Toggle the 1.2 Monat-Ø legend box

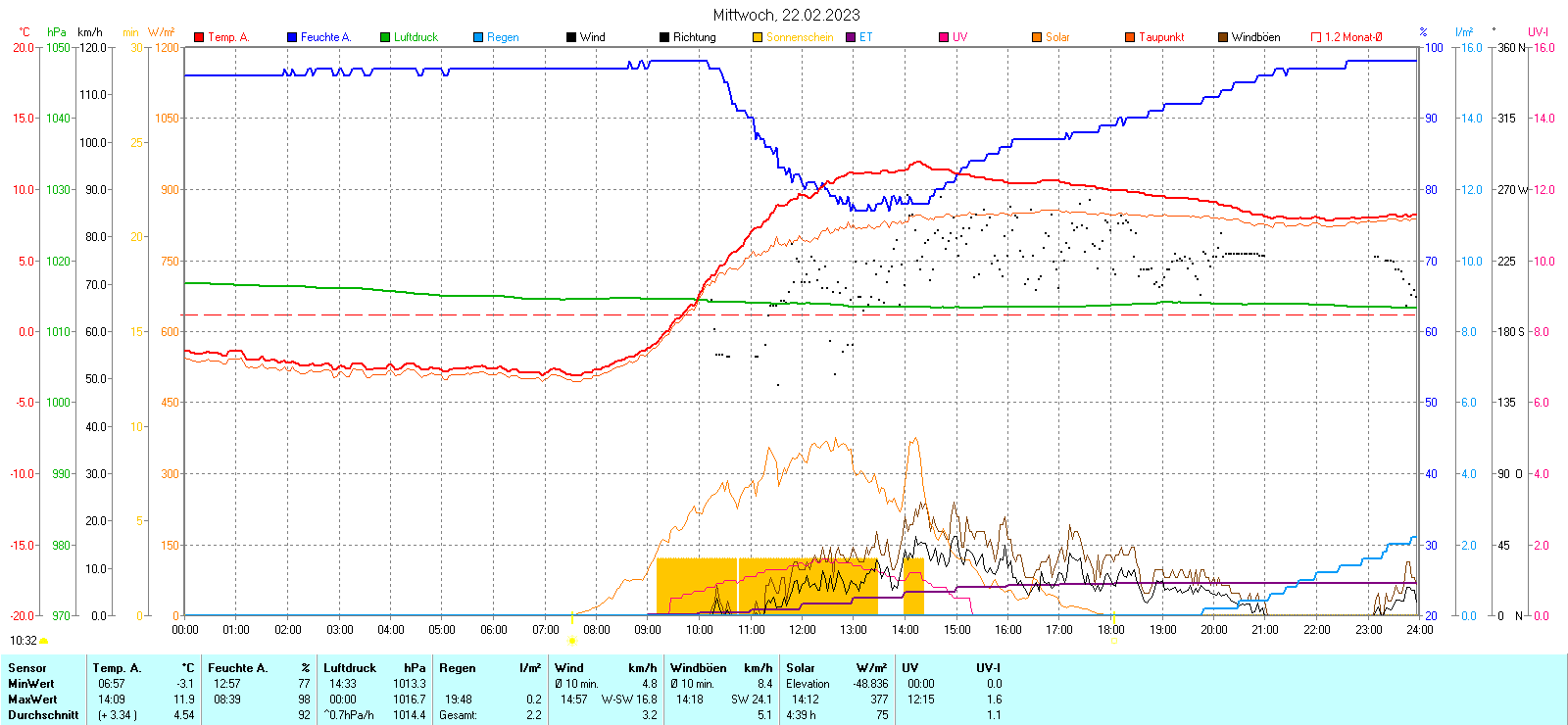1316,37
